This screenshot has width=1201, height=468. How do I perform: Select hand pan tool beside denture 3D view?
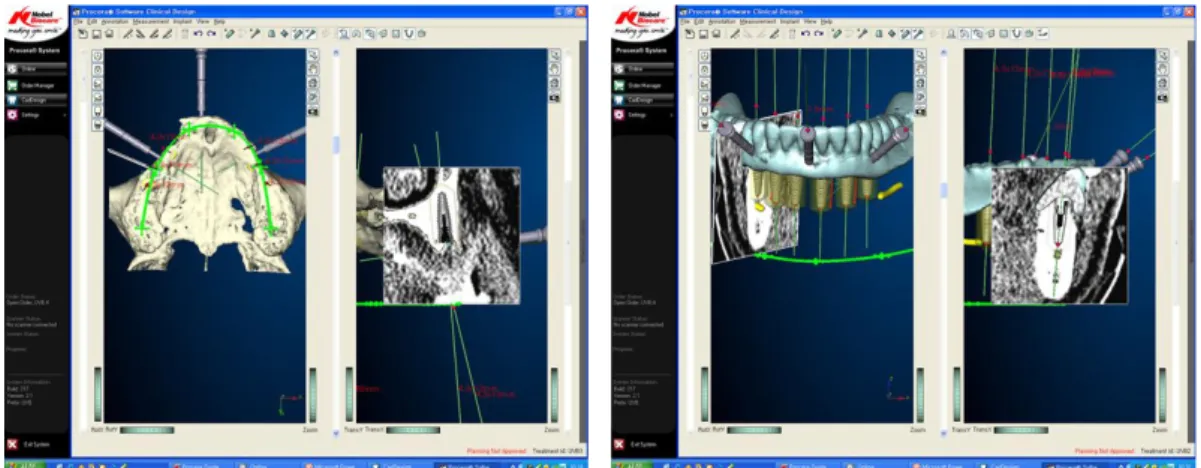[x=921, y=69]
